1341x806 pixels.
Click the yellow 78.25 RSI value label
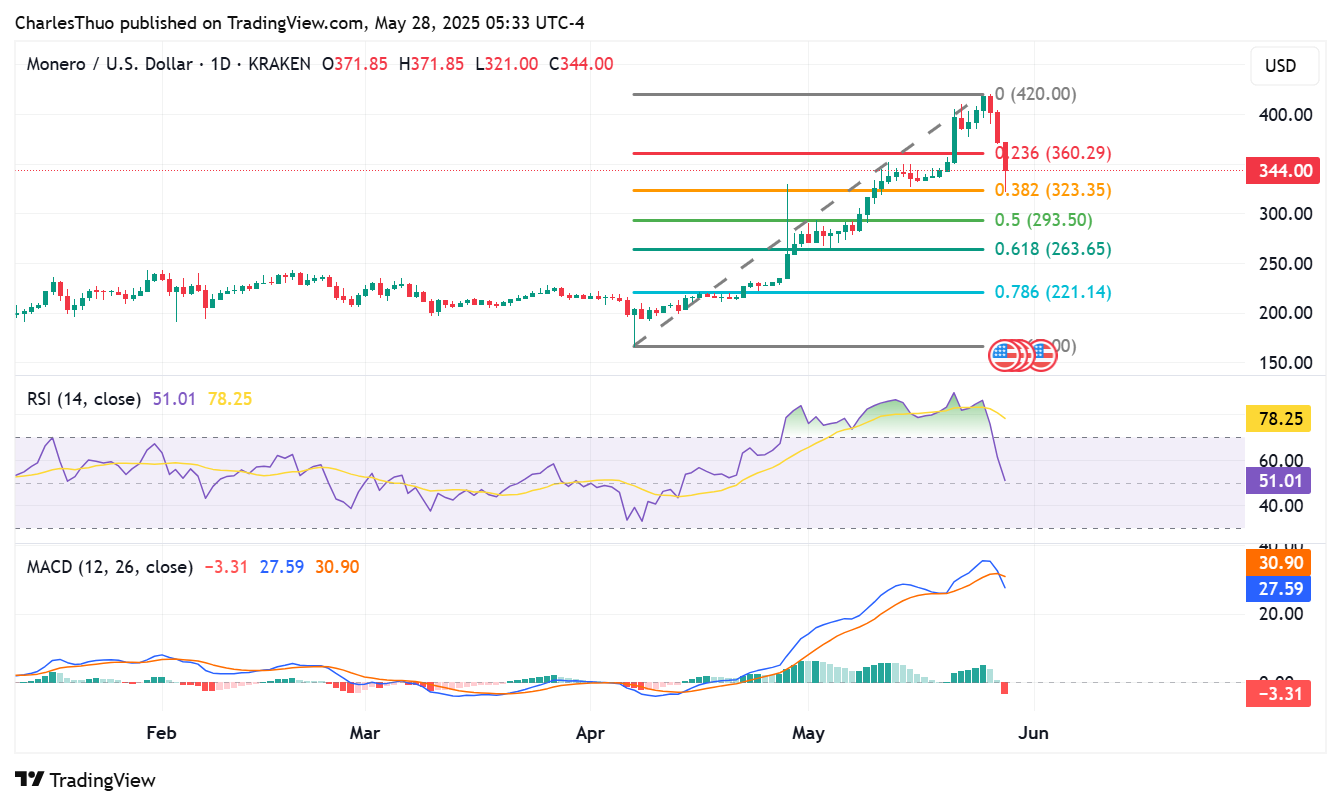point(1277,420)
